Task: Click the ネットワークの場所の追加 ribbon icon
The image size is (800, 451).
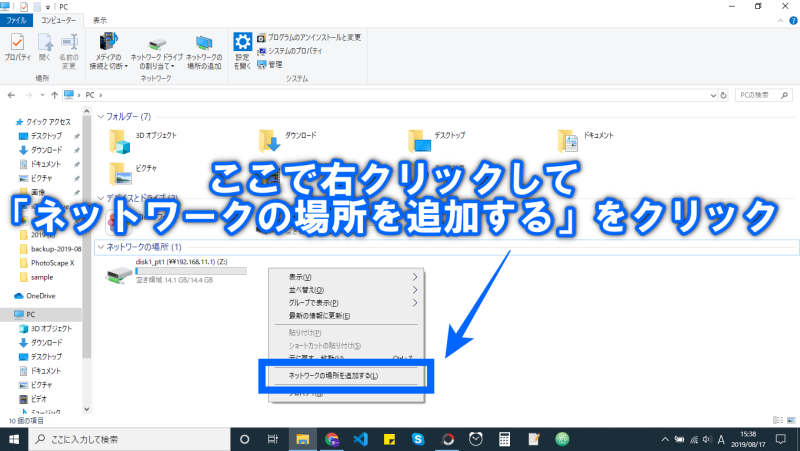Action: click(204, 50)
